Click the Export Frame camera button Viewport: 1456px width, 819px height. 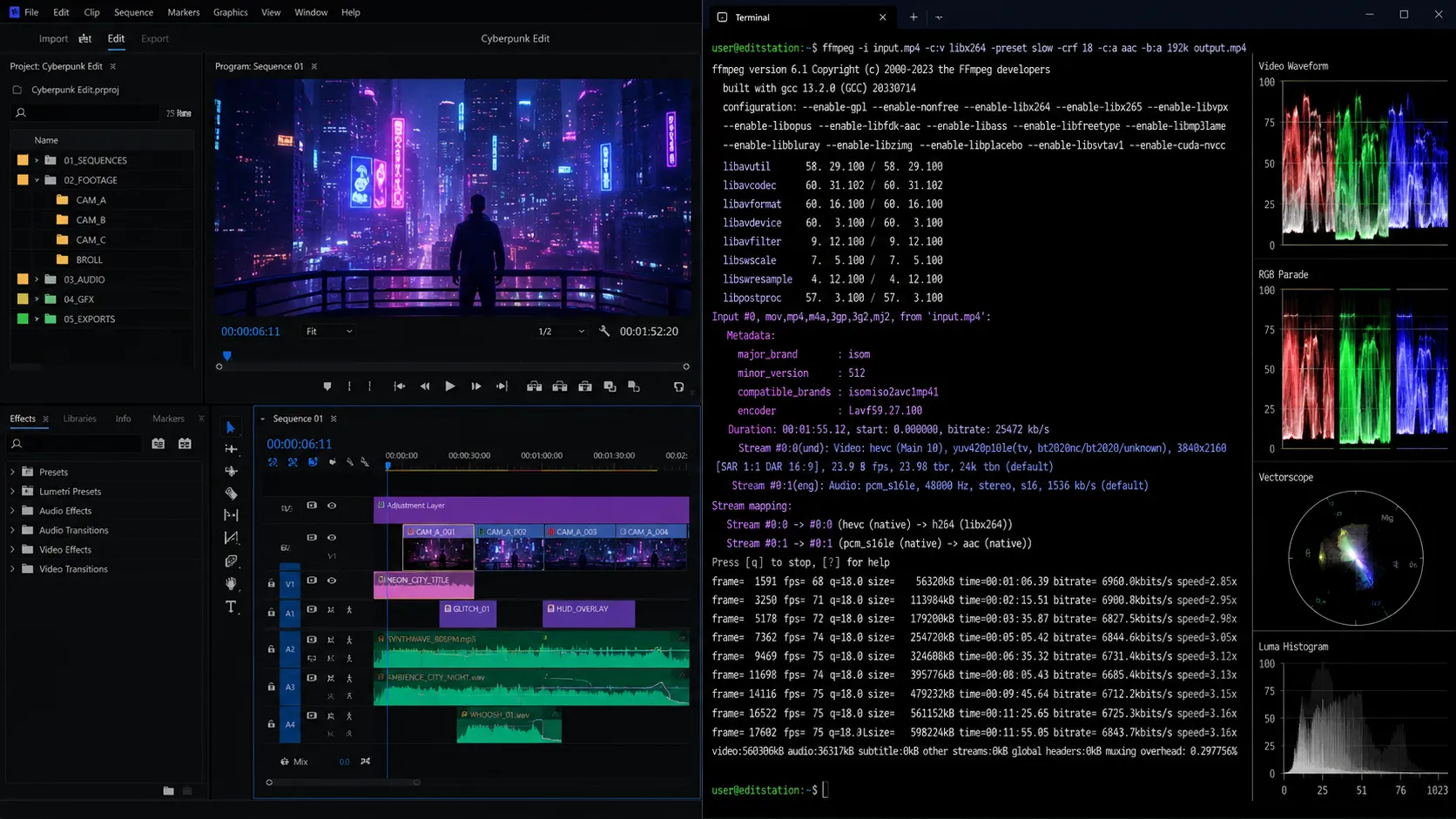[585, 386]
